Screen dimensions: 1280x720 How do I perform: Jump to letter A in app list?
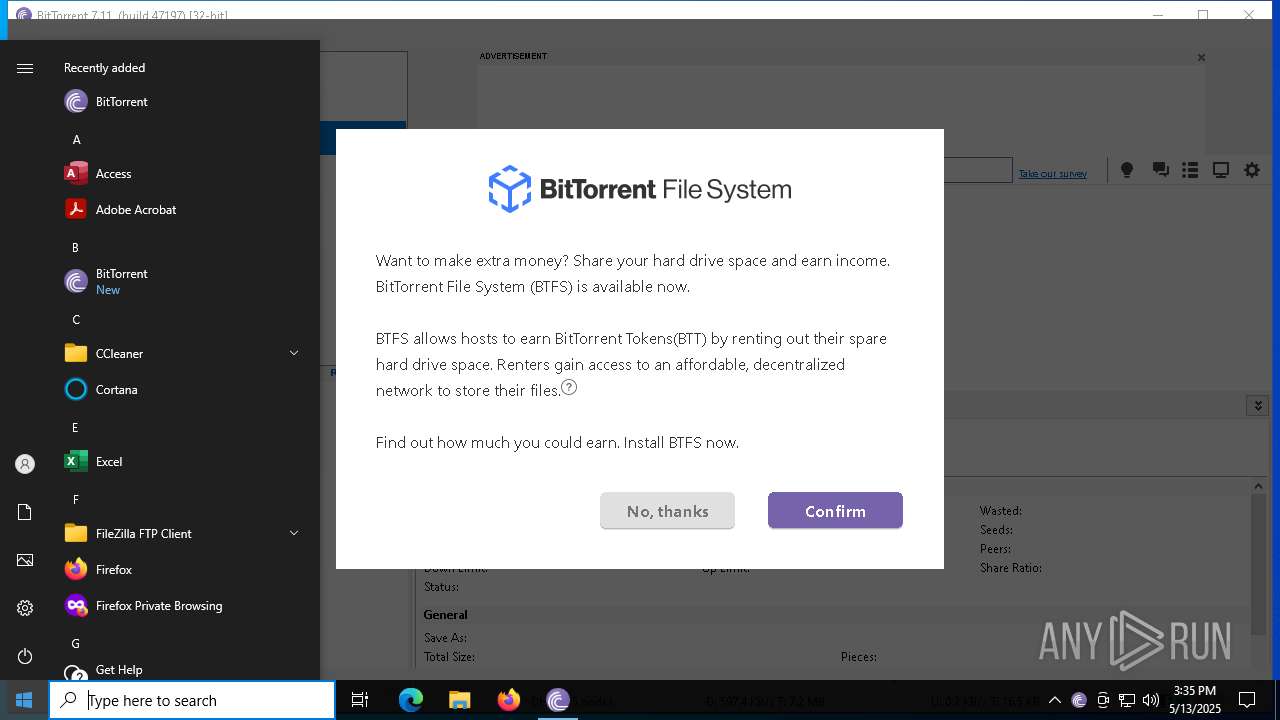(76, 139)
